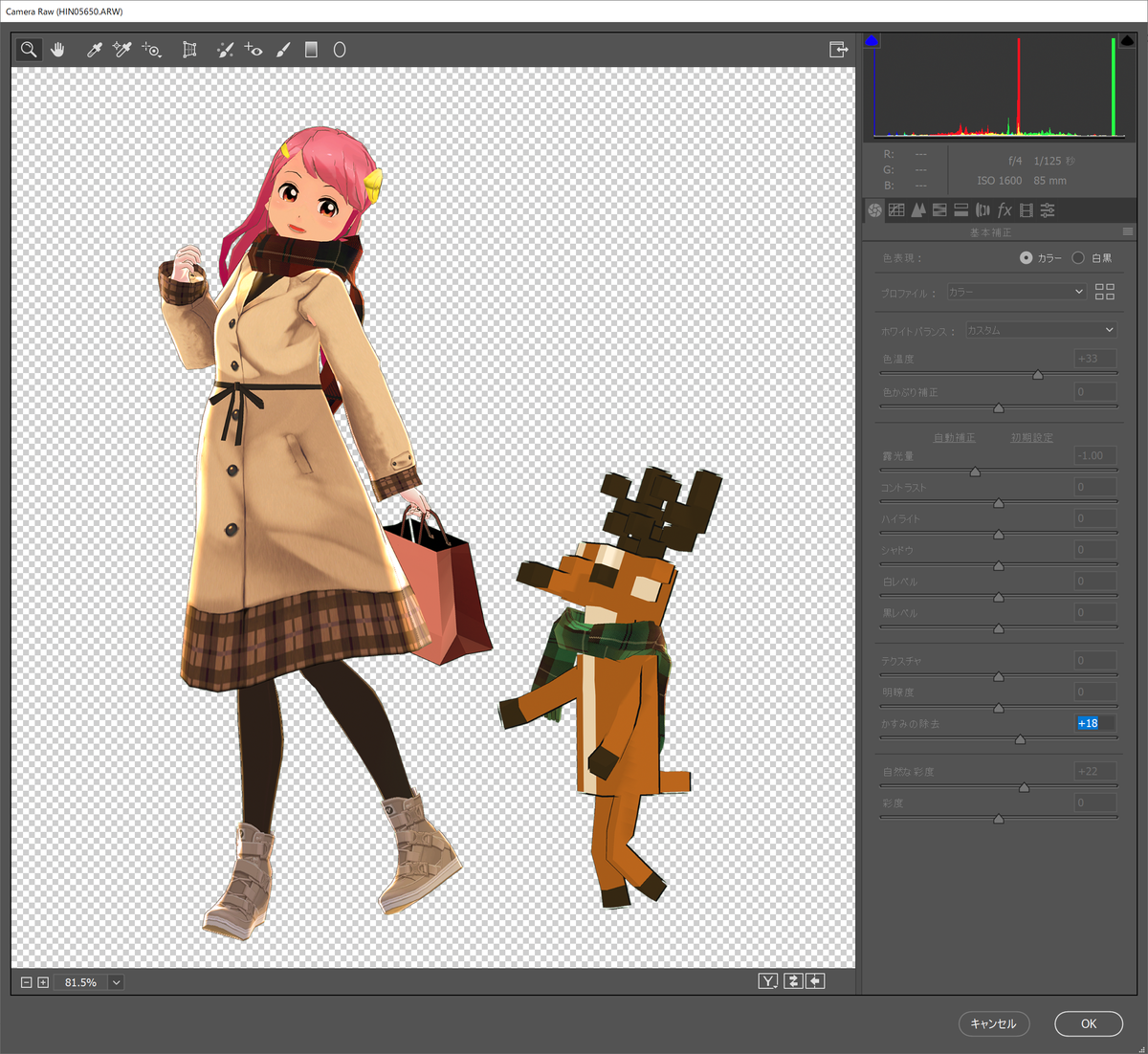Select the 白黒 radio button

pos(1078,258)
